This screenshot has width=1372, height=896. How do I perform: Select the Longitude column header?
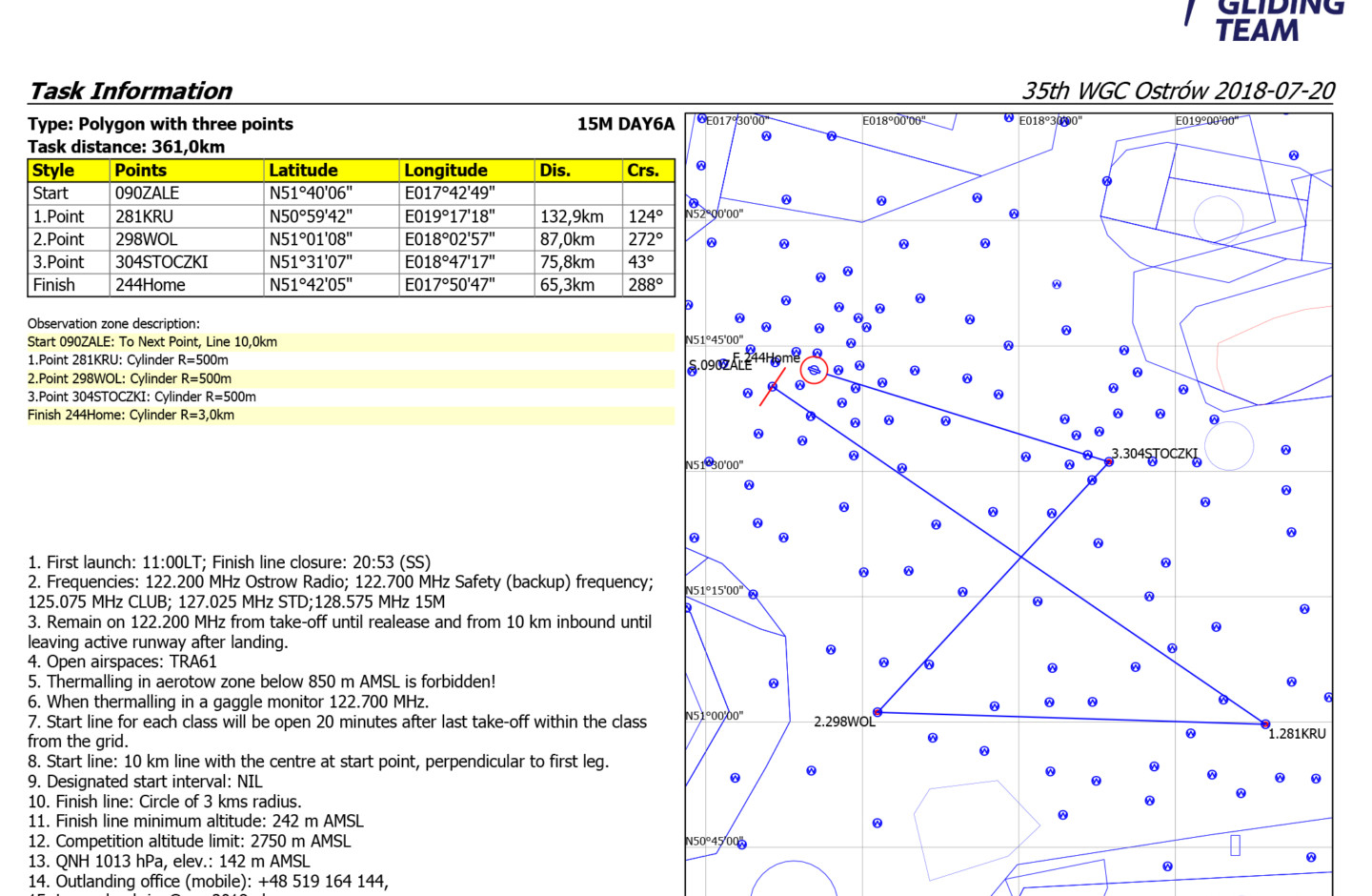coord(445,171)
